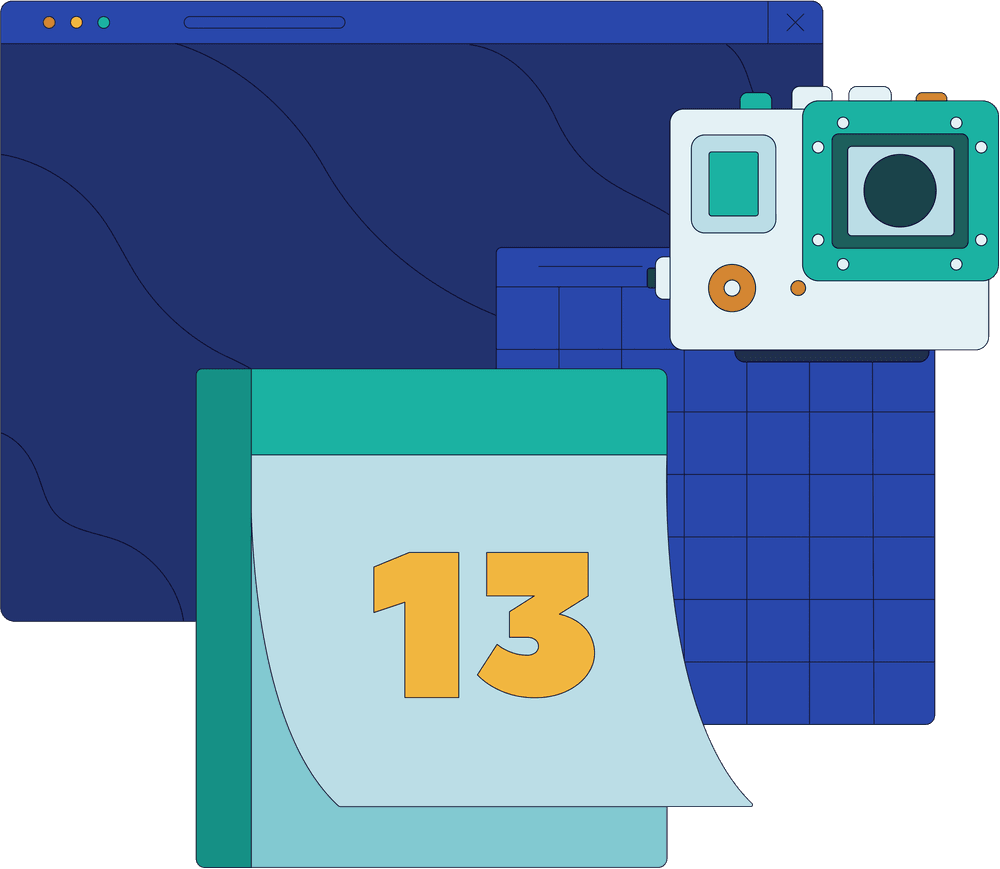Viewport: 1000px width, 869px height.
Task: Click the teal header band of the calendar
Action: (x=458, y=412)
